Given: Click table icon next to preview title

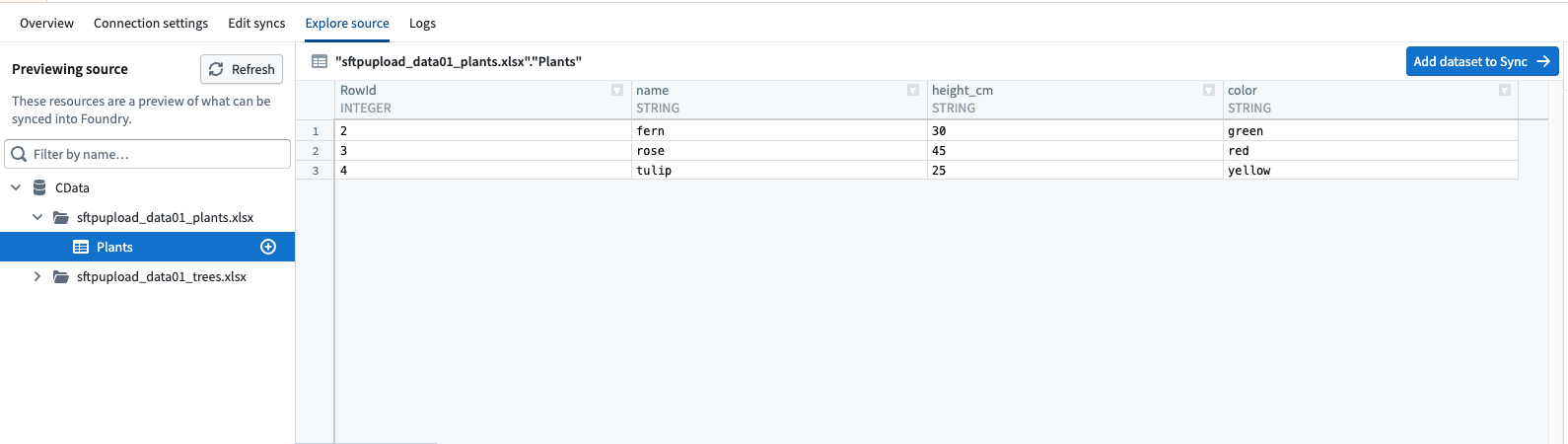Looking at the screenshot, I should click(320, 61).
